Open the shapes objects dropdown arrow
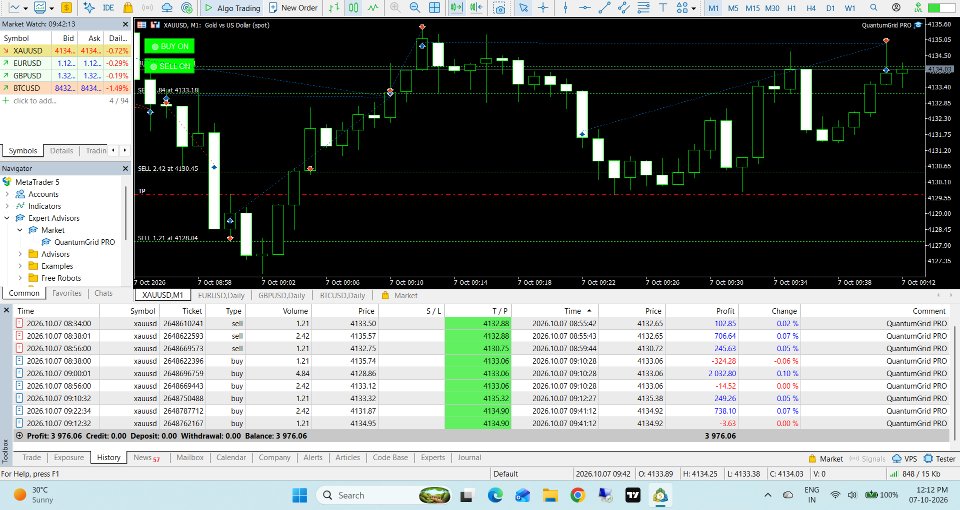Viewport: 960px width, 510px height. (693, 9)
